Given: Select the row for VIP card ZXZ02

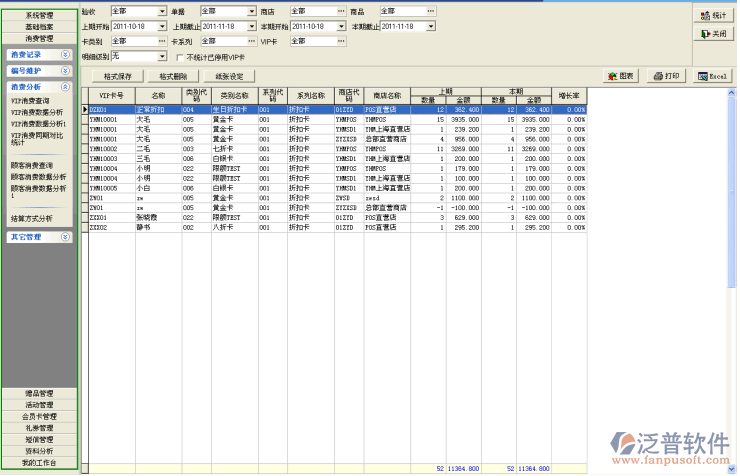Looking at the screenshot, I should [100, 227].
